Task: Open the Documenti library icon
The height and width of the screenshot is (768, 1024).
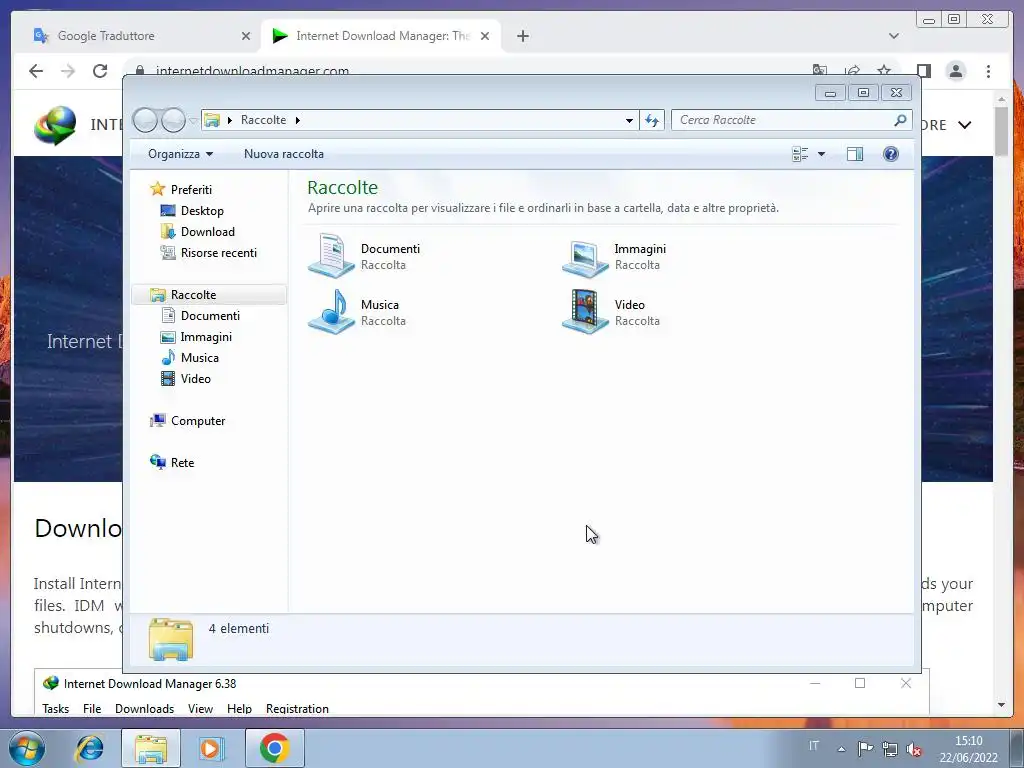Action: pyautogui.click(x=332, y=256)
